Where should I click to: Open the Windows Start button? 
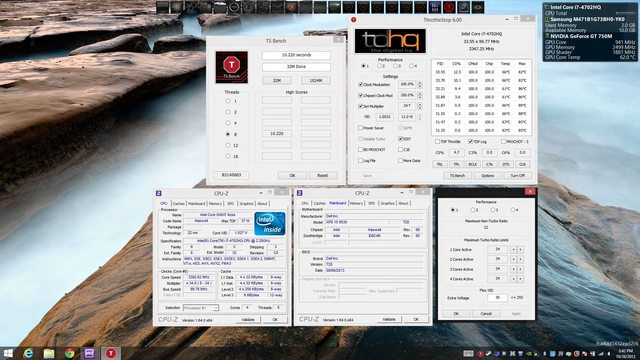[8, 353]
